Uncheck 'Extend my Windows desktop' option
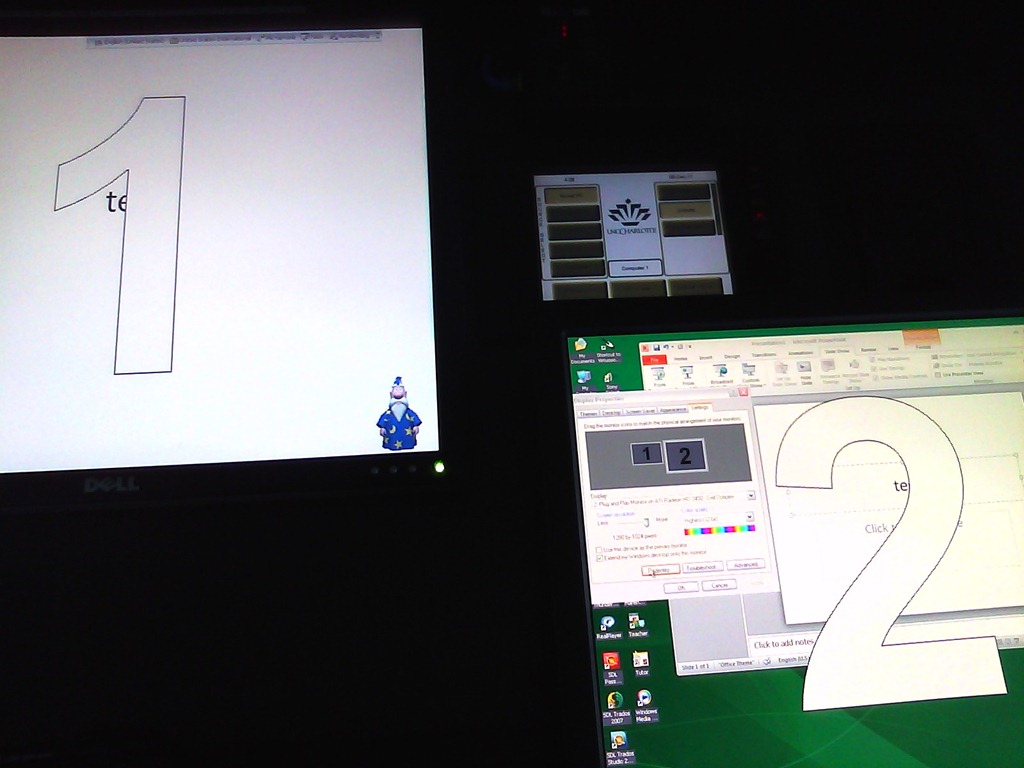Screen dimensions: 1024x768 point(598,557)
